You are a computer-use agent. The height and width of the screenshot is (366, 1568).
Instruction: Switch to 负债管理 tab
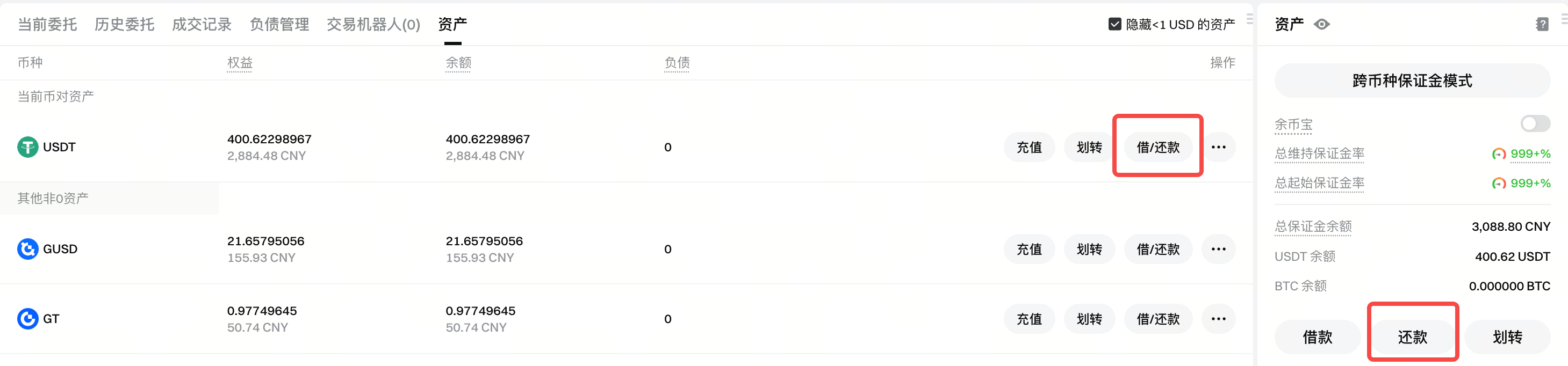[279, 24]
